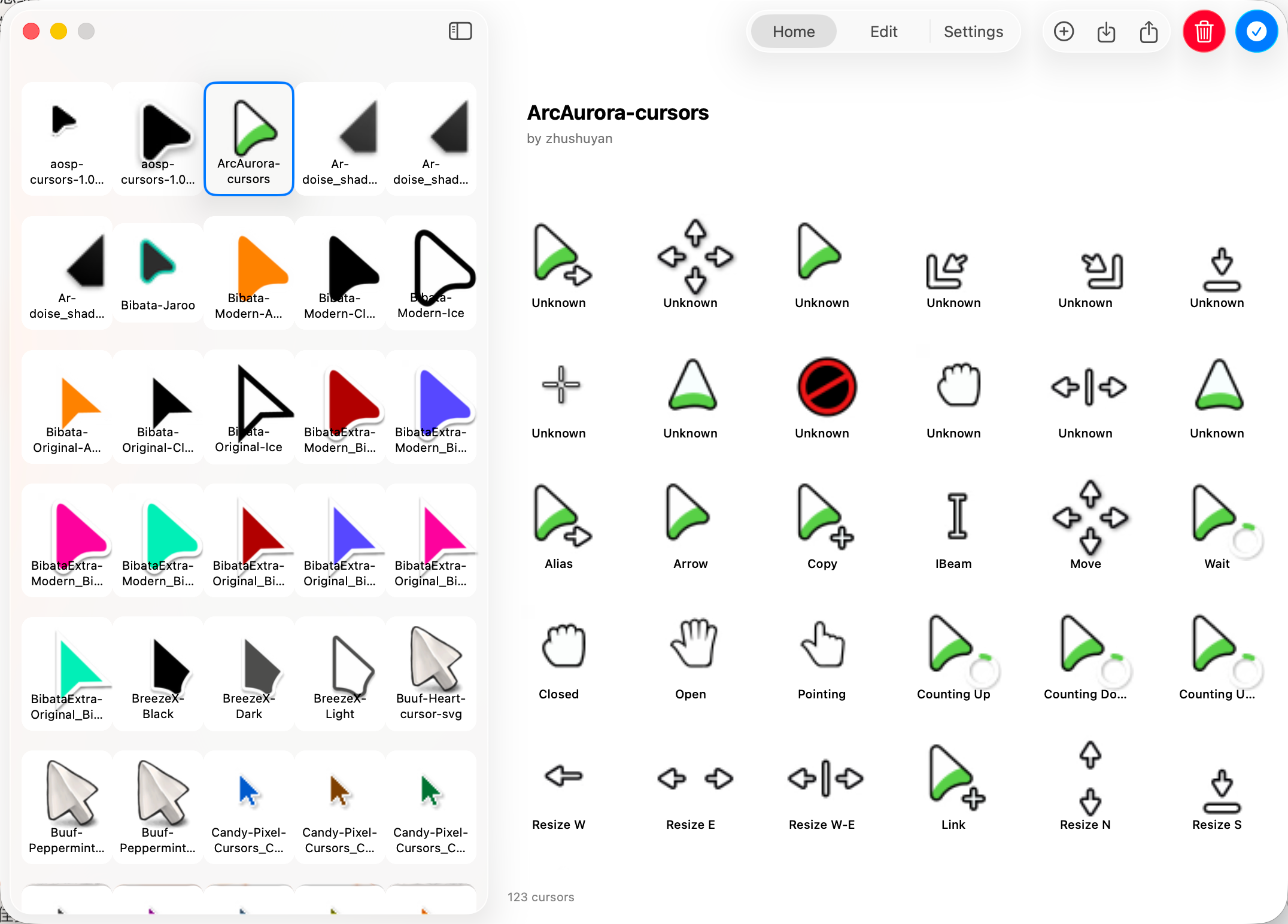The height and width of the screenshot is (924, 1288).
Task: Choose the Bibata-Jaroo cursor theme
Action: [x=157, y=273]
